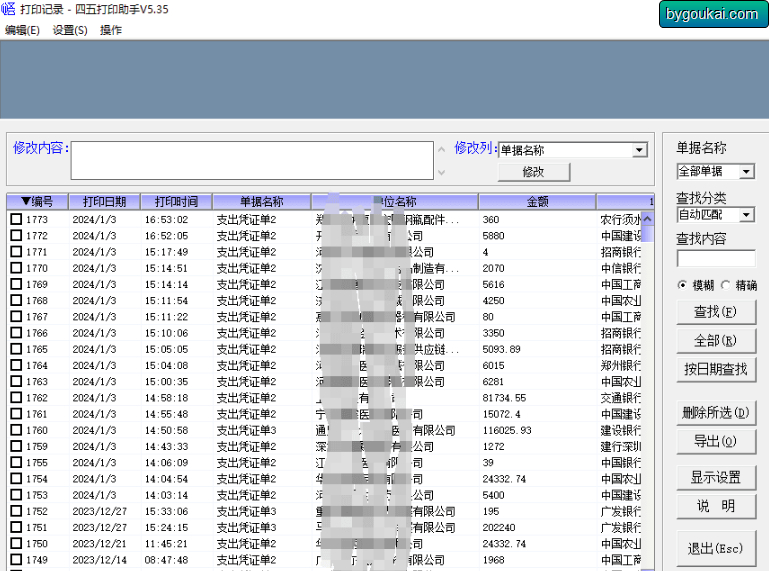Image resolution: width=769 pixels, height=571 pixels.
Task: Click the table vertical scrollbar thumb
Action: (x=647, y=234)
